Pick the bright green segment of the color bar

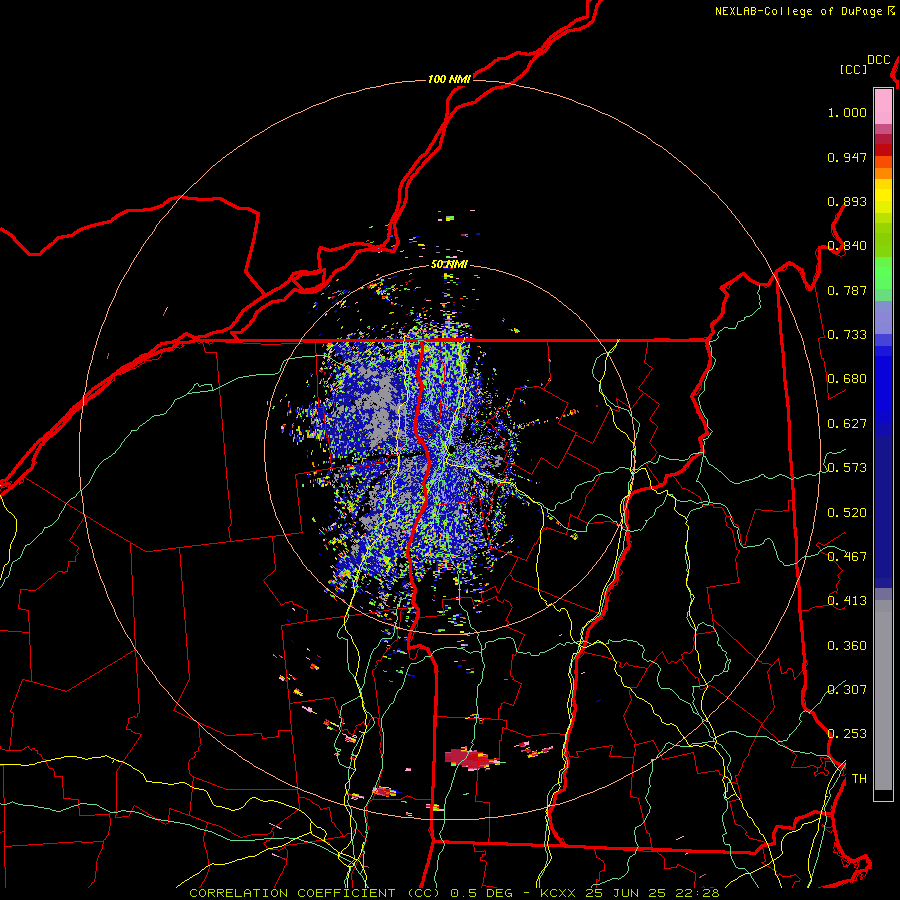(x=883, y=273)
